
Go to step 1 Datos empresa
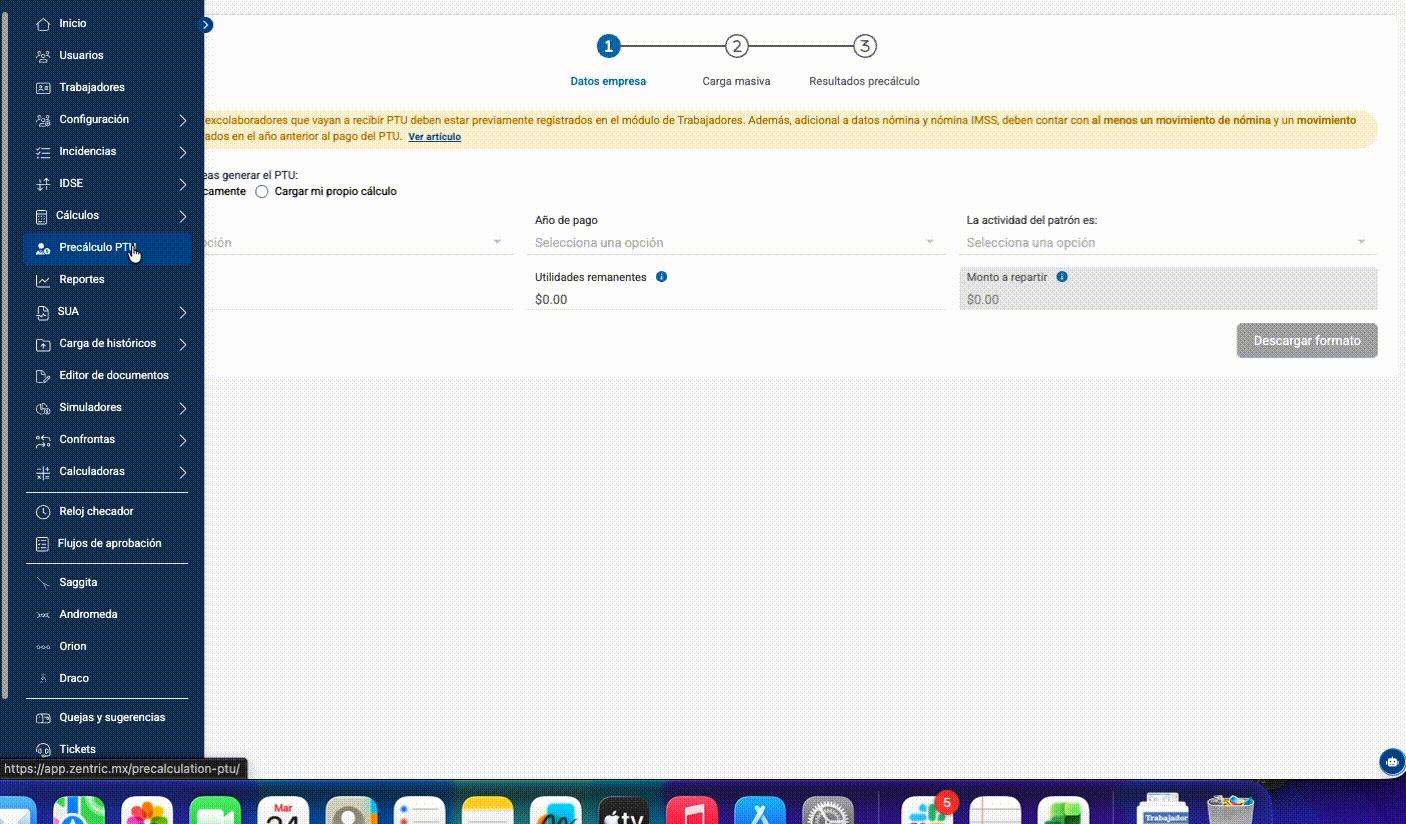pyautogui.click(x=608, y=46)
